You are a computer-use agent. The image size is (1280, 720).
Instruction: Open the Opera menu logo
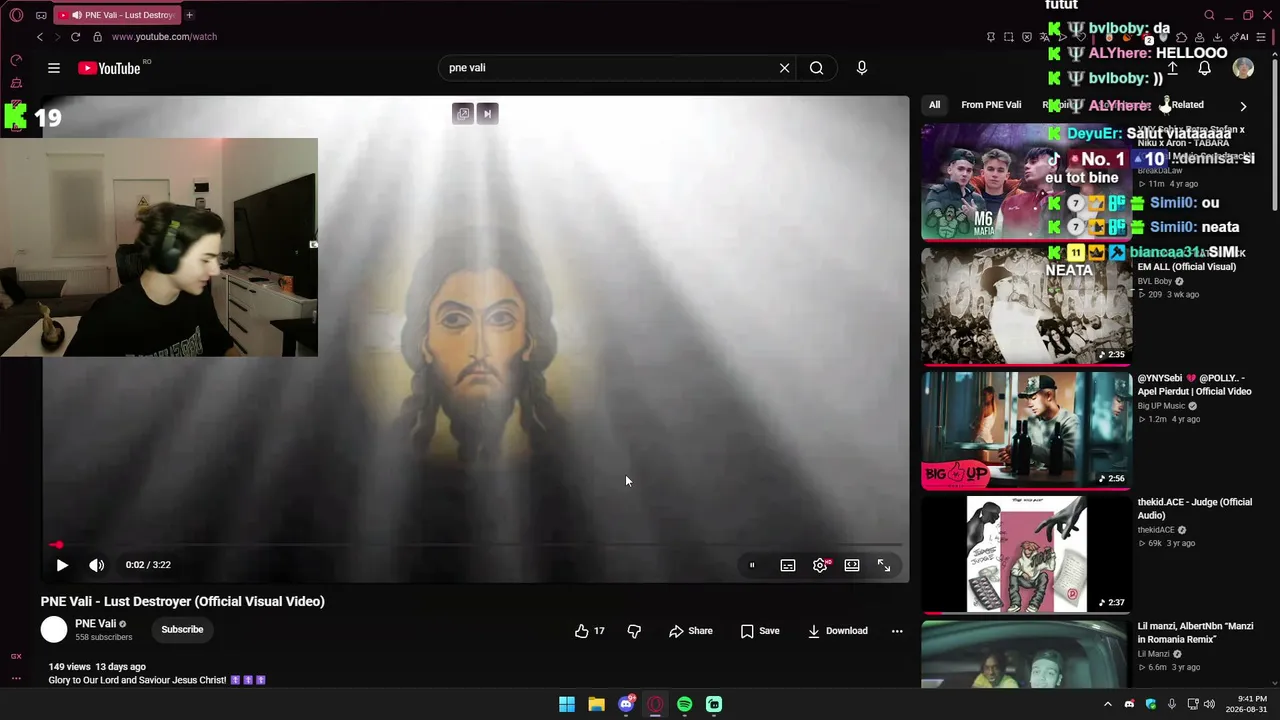[x=16, y=15]
